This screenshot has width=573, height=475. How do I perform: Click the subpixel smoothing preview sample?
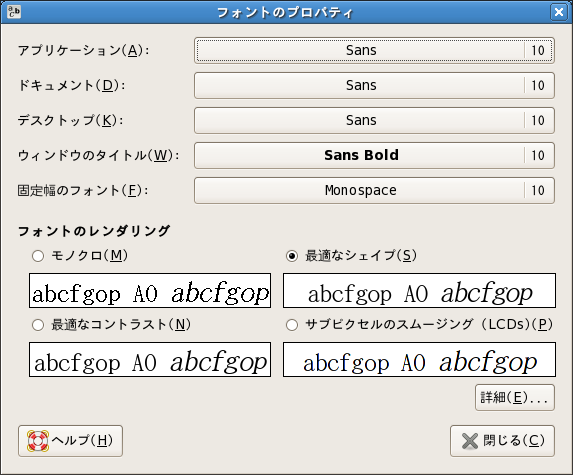point(420,360)
